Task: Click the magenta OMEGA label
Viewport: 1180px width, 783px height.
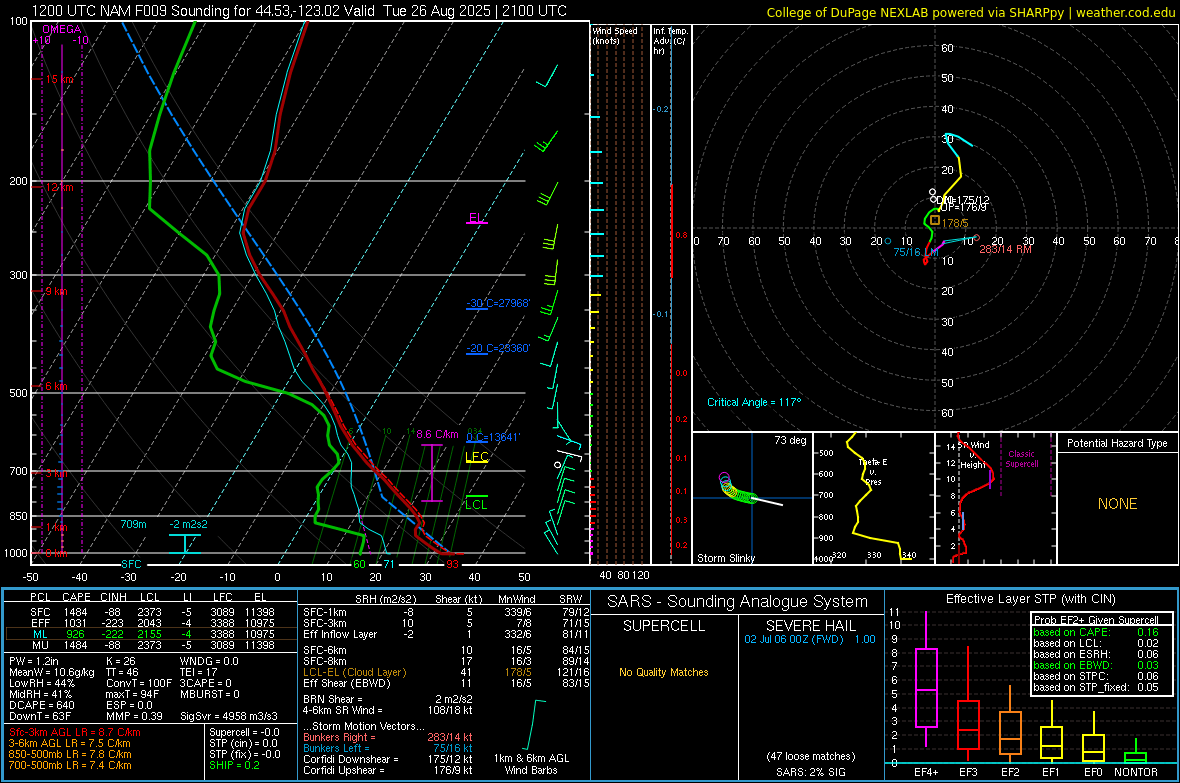Action: click(x=62, y=29)
